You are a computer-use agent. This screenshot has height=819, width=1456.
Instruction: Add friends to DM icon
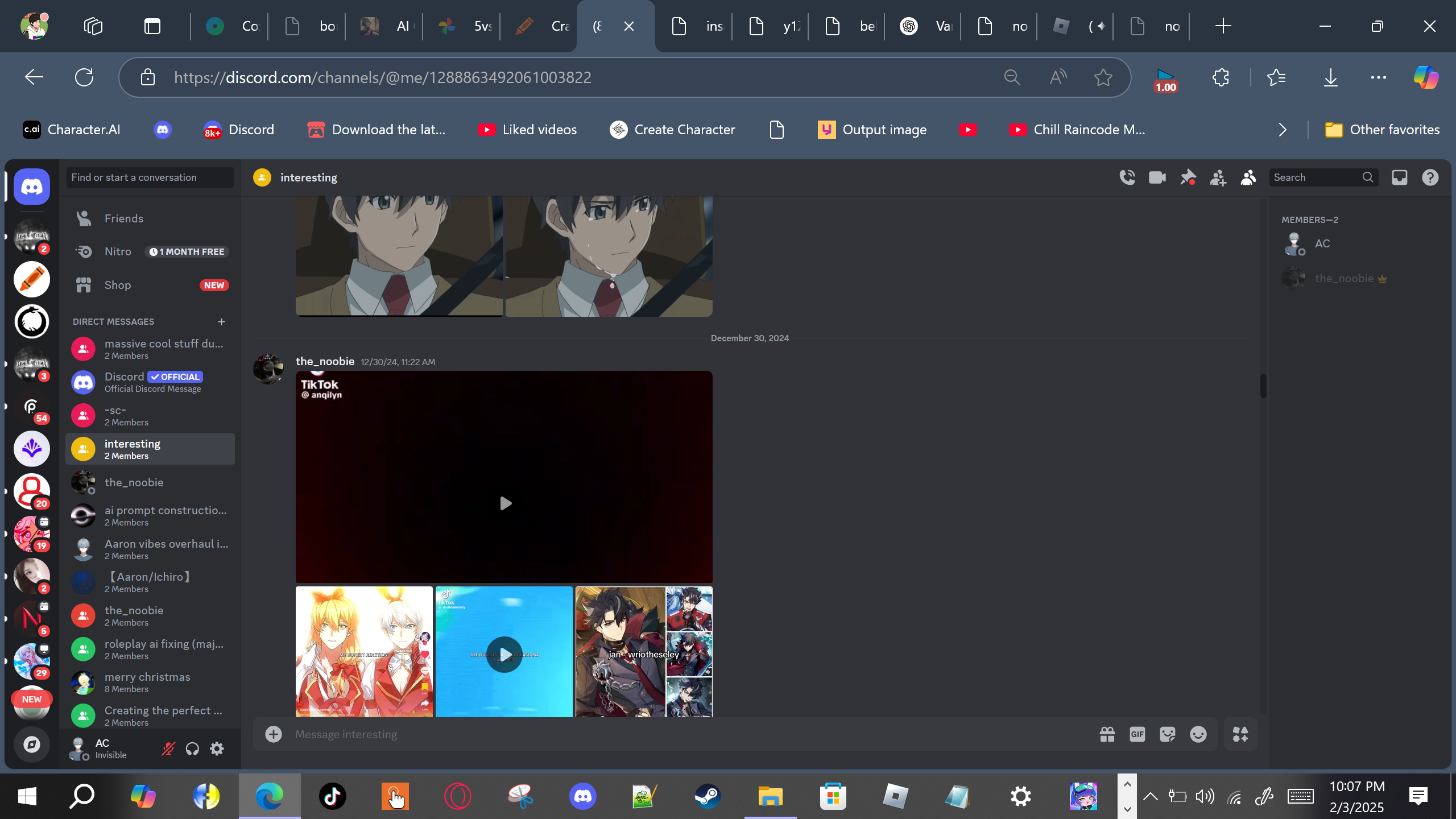[x=1218, y=177]
